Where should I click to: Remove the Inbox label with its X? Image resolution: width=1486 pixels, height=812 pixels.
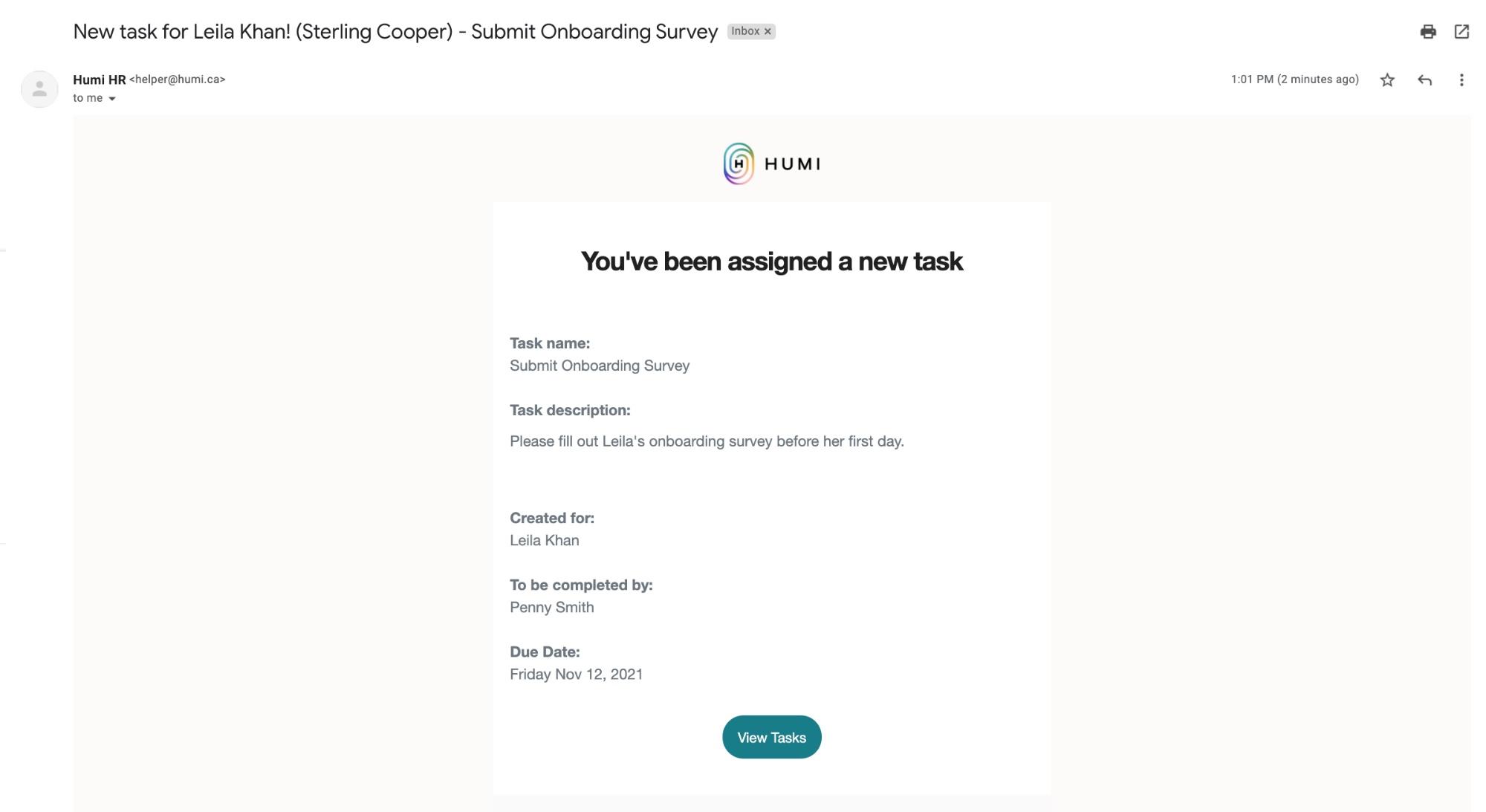tap(768, 31)
